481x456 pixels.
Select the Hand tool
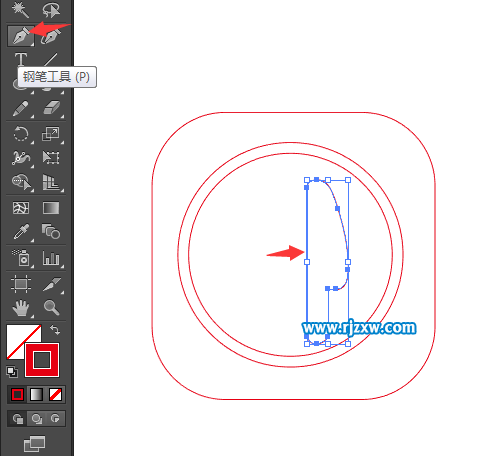coord(21,307)
